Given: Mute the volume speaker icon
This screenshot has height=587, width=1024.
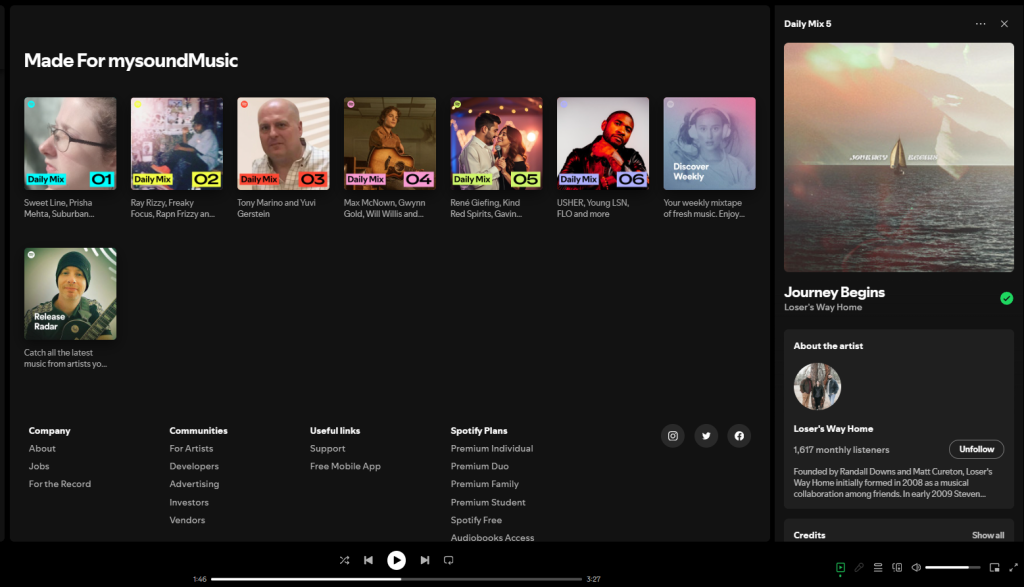Looking at the screenshot, I should (916, 567).
